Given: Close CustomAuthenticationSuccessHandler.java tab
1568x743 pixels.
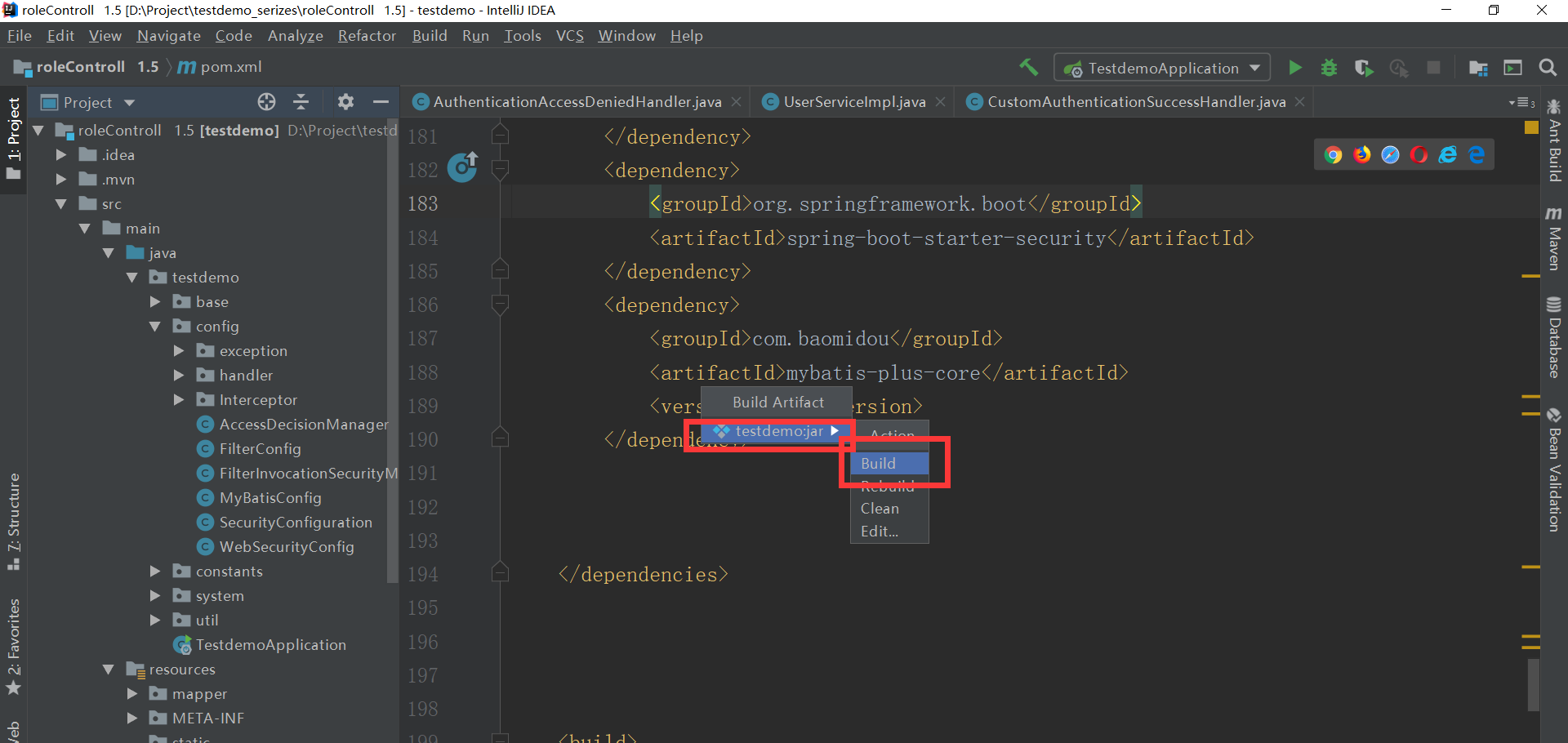Looking at the screenshot, I should pyautogui.click(x=1299, y=102).
